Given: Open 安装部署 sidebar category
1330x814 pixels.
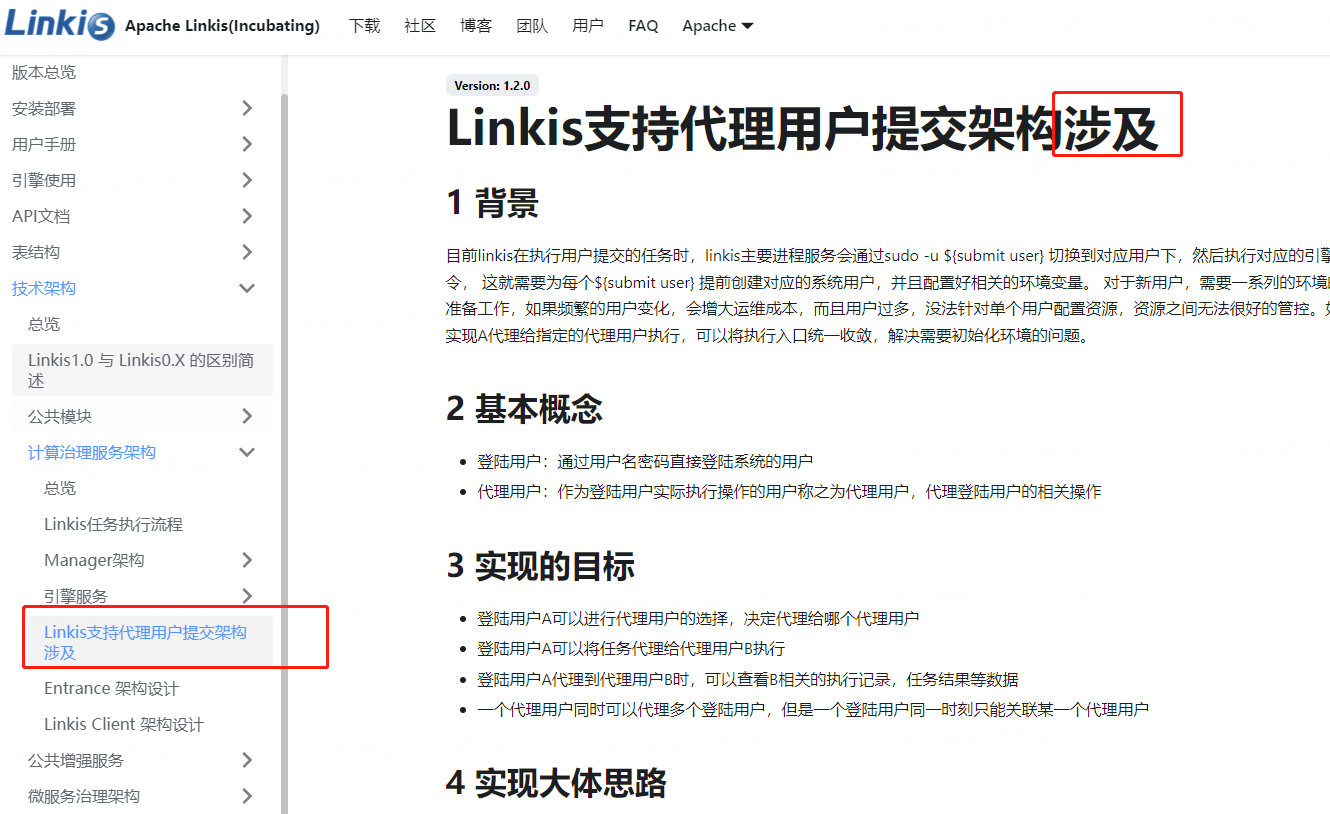Looking at the screenshot, I should pyautogui.click(x=44, y=108).
